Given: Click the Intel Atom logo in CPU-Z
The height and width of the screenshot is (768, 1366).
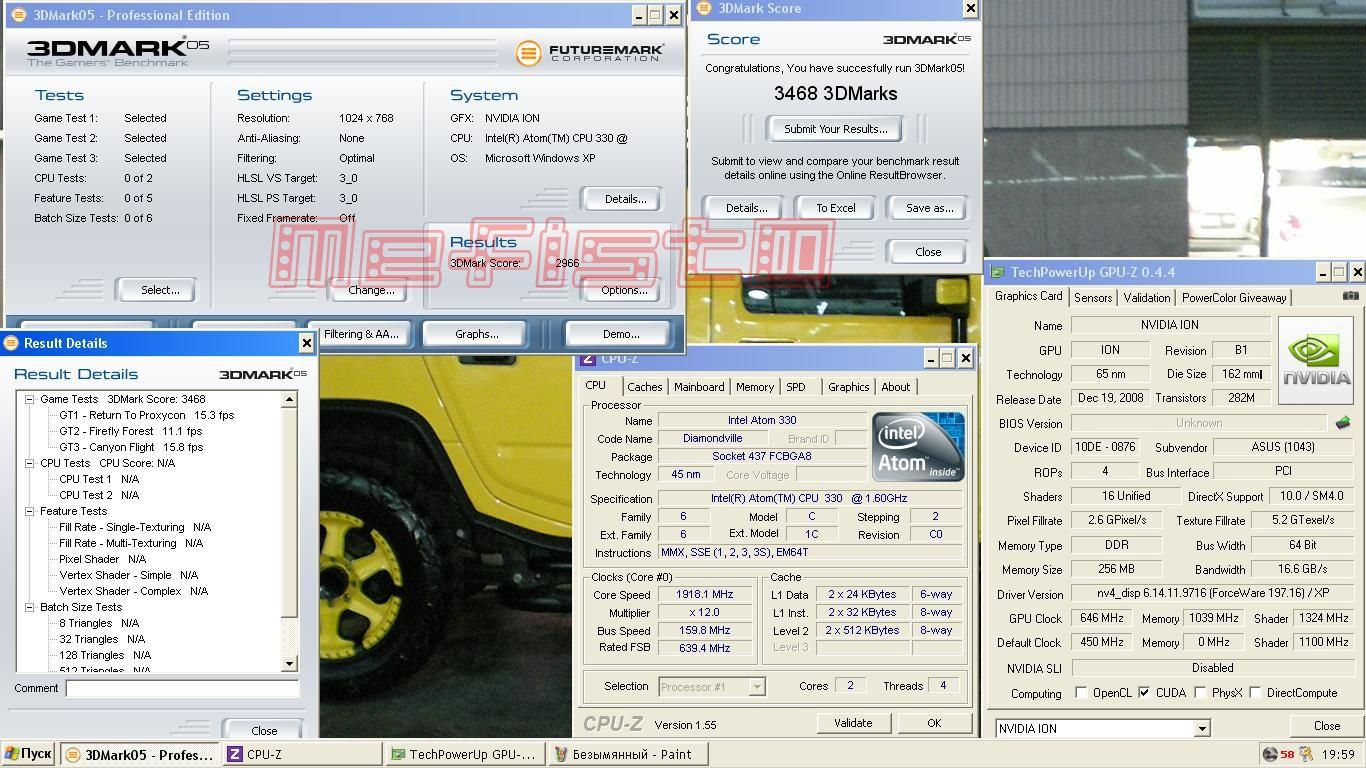Looking at the screenshot, I should point(918,446).
